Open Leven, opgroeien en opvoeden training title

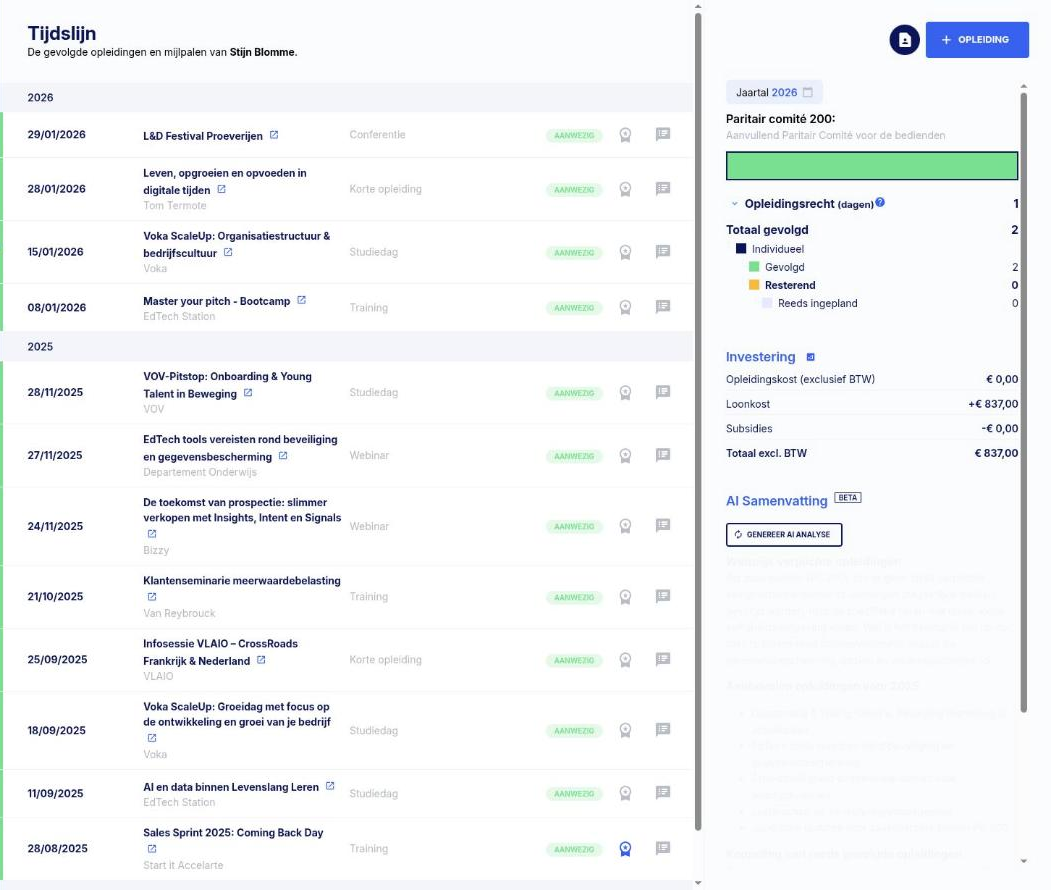tap(225, 181)
